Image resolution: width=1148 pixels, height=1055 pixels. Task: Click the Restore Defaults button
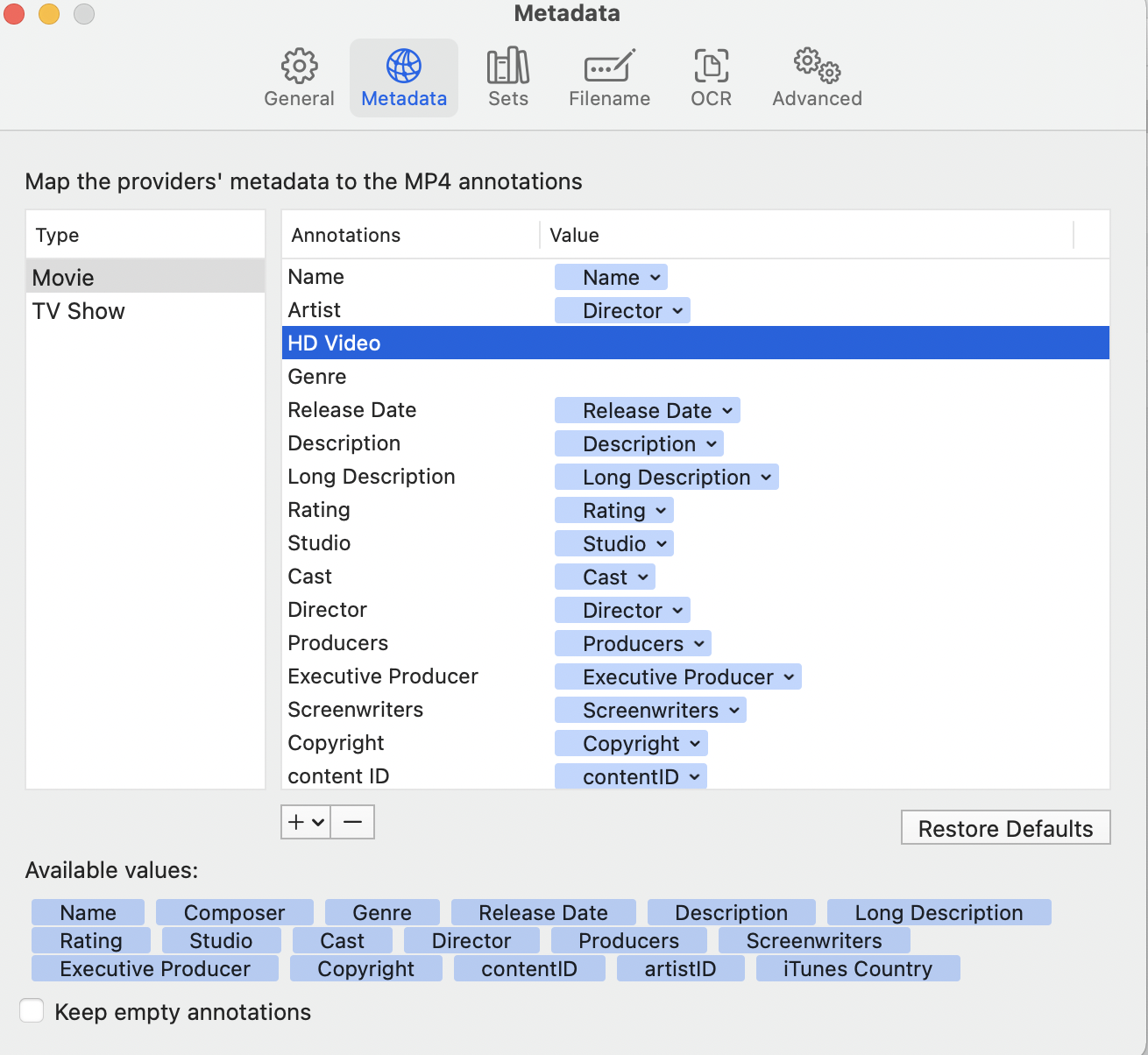pos(1005,828)
